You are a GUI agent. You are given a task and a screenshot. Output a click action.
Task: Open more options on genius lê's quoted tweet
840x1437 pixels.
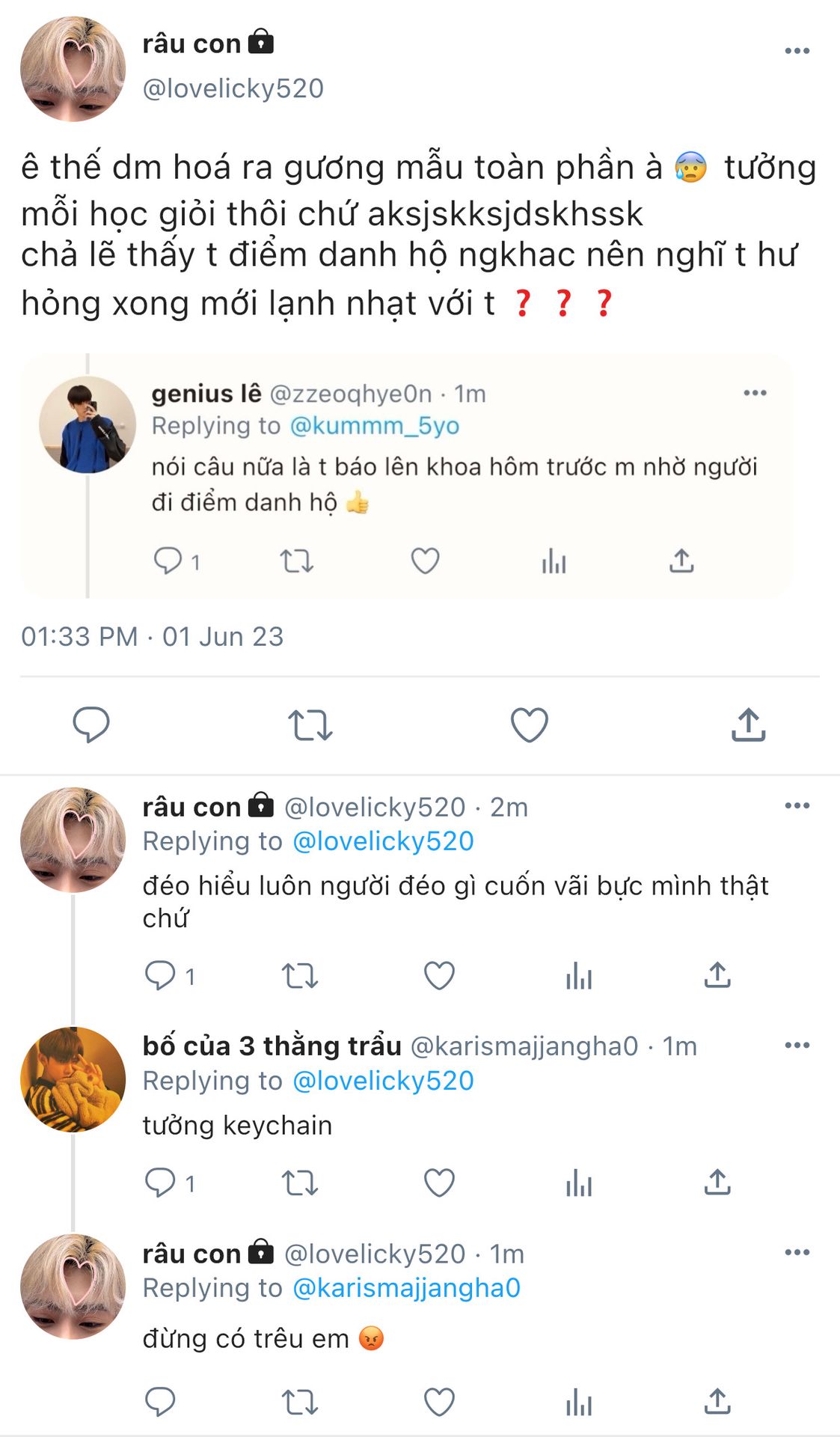[x=755, y=393]
